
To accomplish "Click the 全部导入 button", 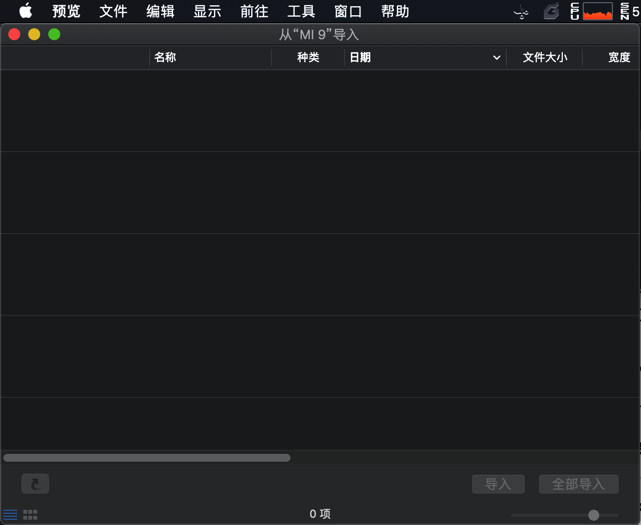I will click(x=578, y=484).
